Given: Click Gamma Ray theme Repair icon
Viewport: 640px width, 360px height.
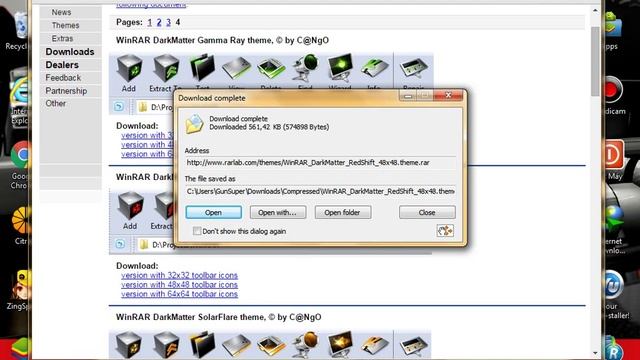Looking at the screenshot, I should point(413,69).
